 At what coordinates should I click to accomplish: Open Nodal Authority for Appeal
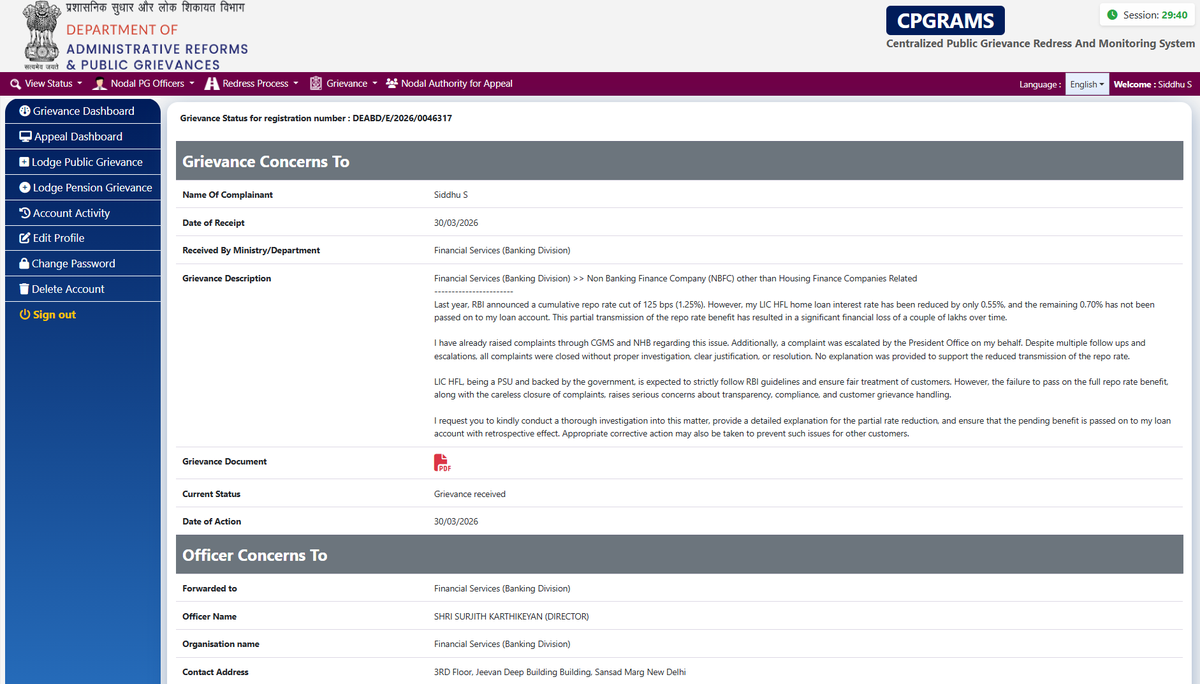click(449, 84)
